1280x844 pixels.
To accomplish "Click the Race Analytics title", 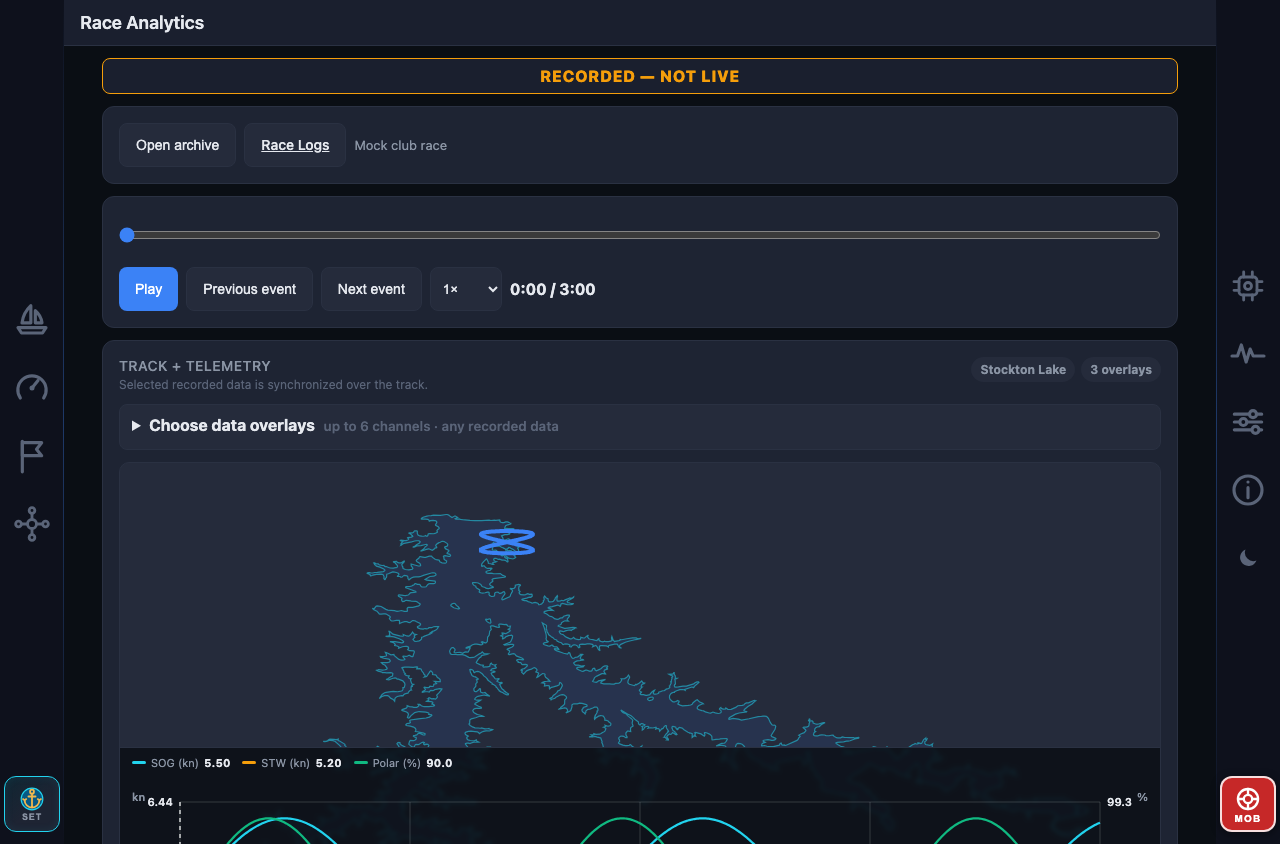I will point(142,23).
